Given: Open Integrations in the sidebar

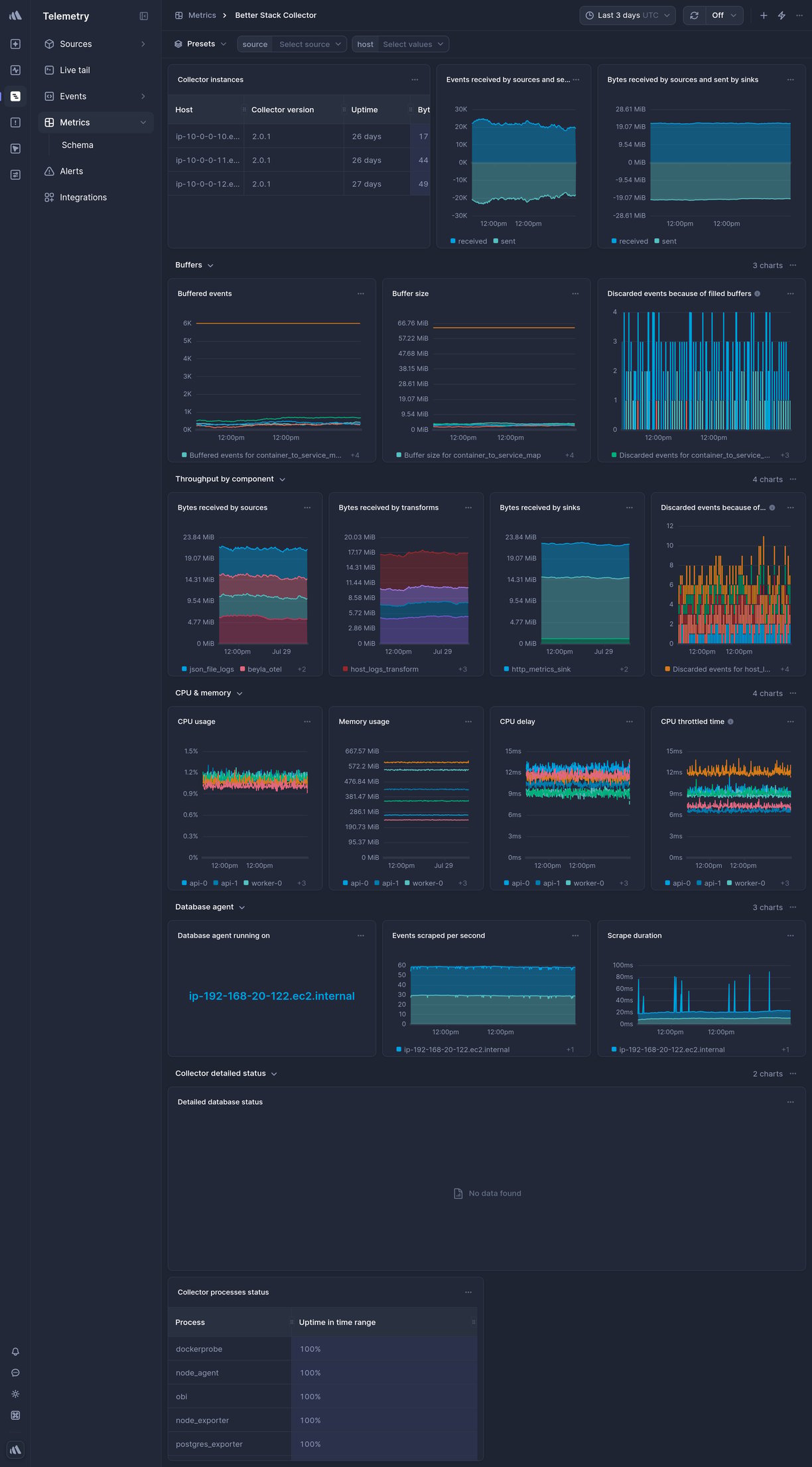Looking at the screenshot, I should pyautogui.click(x=96, y=198).
